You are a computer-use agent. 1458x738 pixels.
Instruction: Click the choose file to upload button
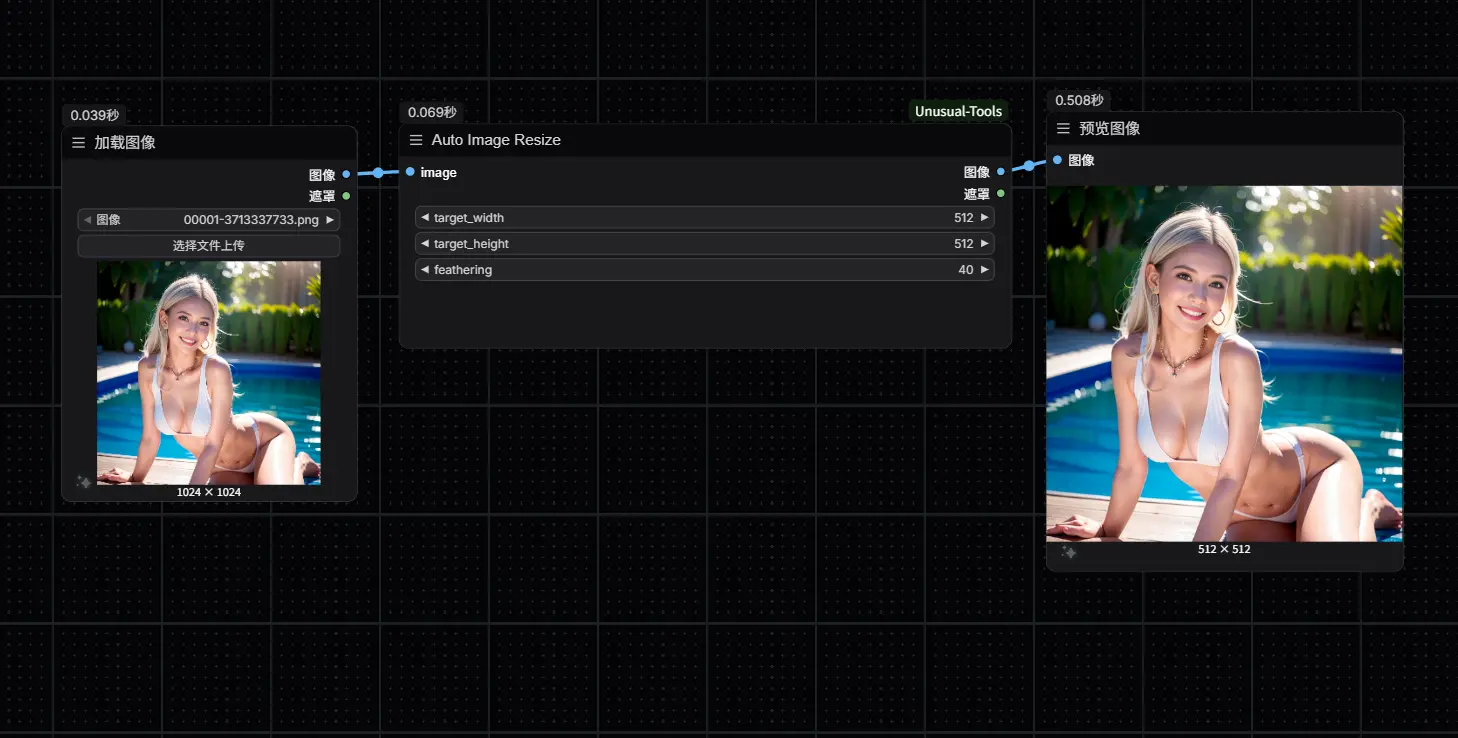(x=208, y=246)
